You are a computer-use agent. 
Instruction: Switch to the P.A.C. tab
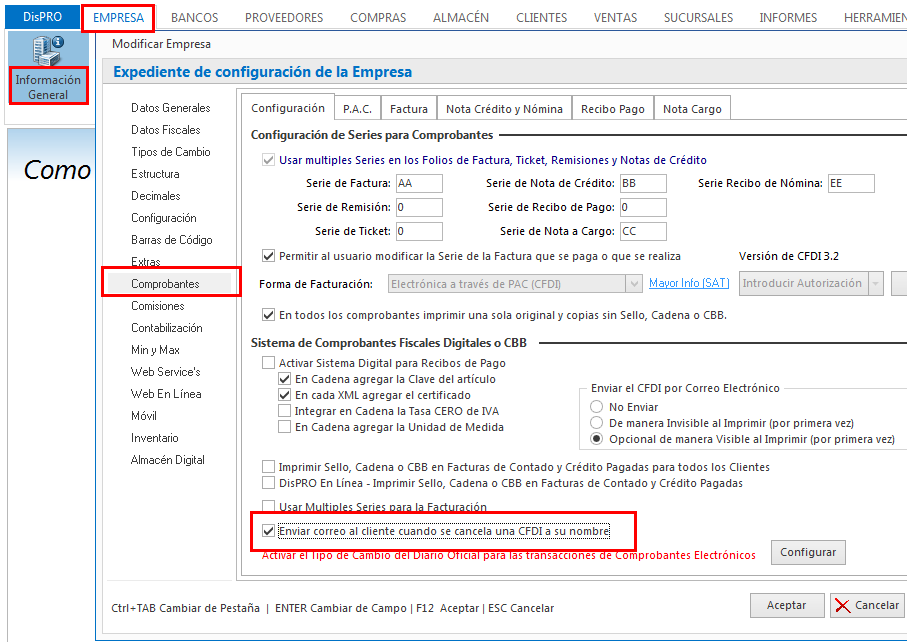point(357,109)
